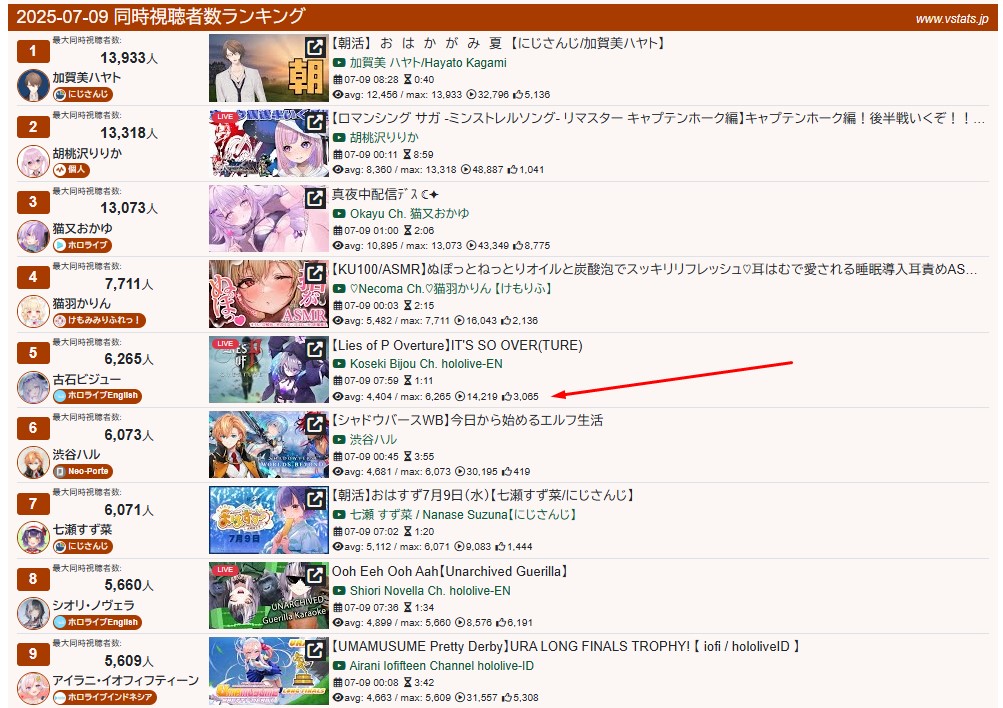
Task: Open external link icon on Airani Iofifteen thumbnail
Action: [314, 650]
